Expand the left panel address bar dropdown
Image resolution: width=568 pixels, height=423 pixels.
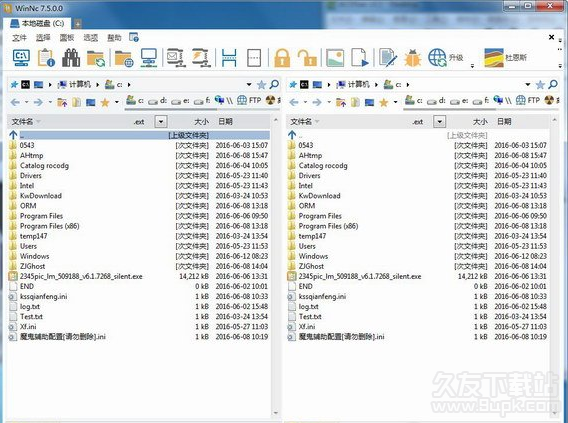pos(249,84)
